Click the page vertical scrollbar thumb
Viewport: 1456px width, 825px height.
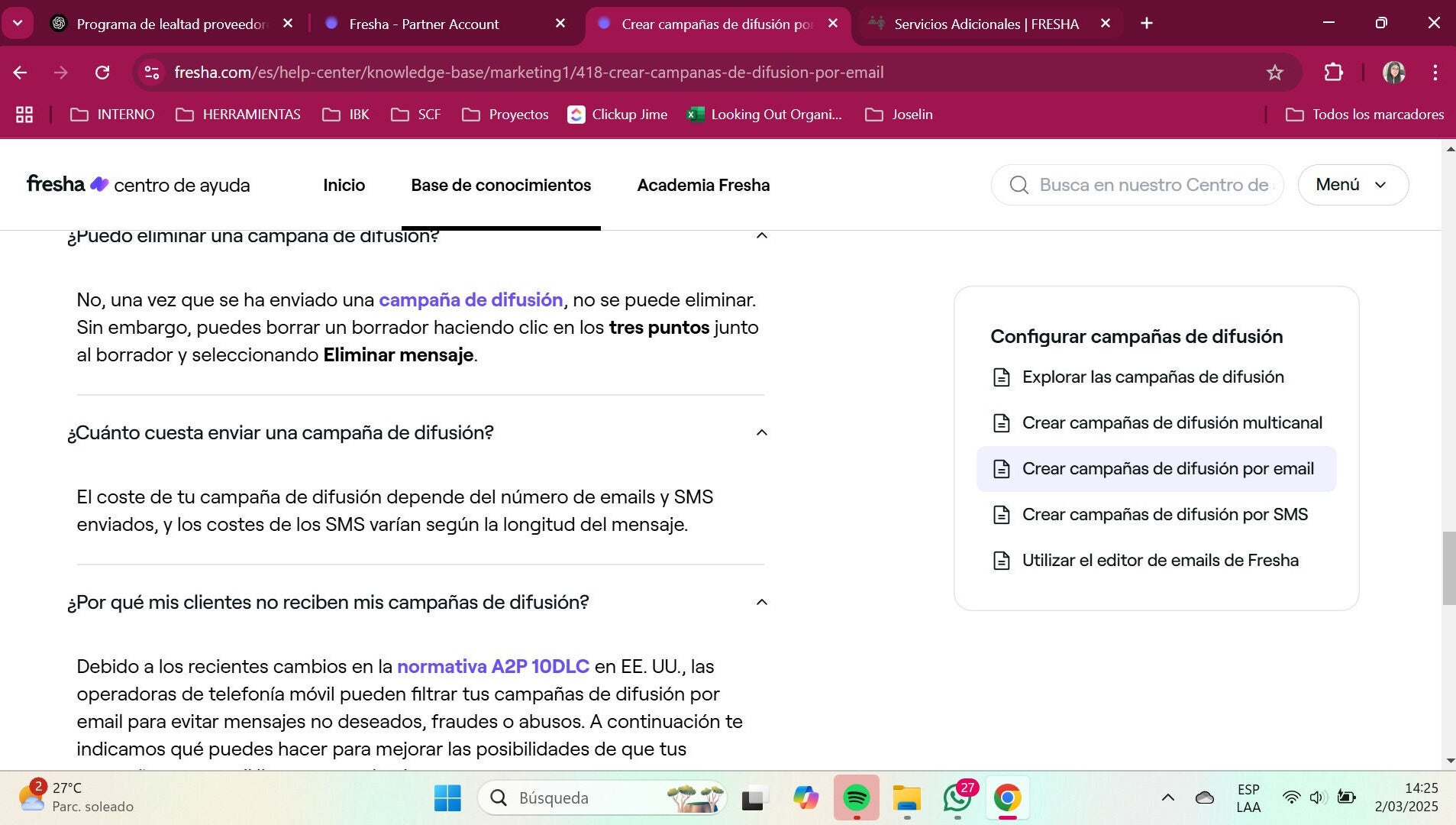tap(1448, 568)
